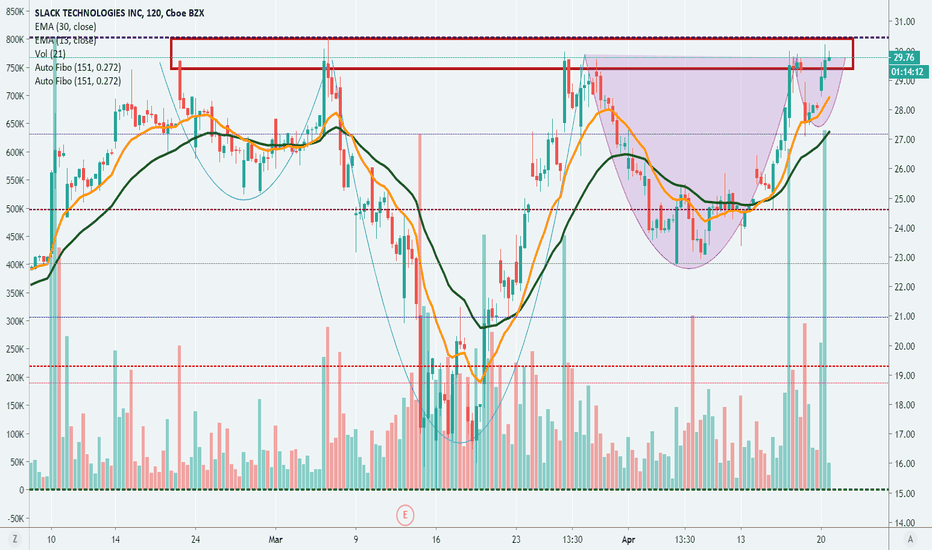Viewport: 932px width, 550px height.
Task: Select EMA (30, close) indicator legend
Action: [65, 26]
